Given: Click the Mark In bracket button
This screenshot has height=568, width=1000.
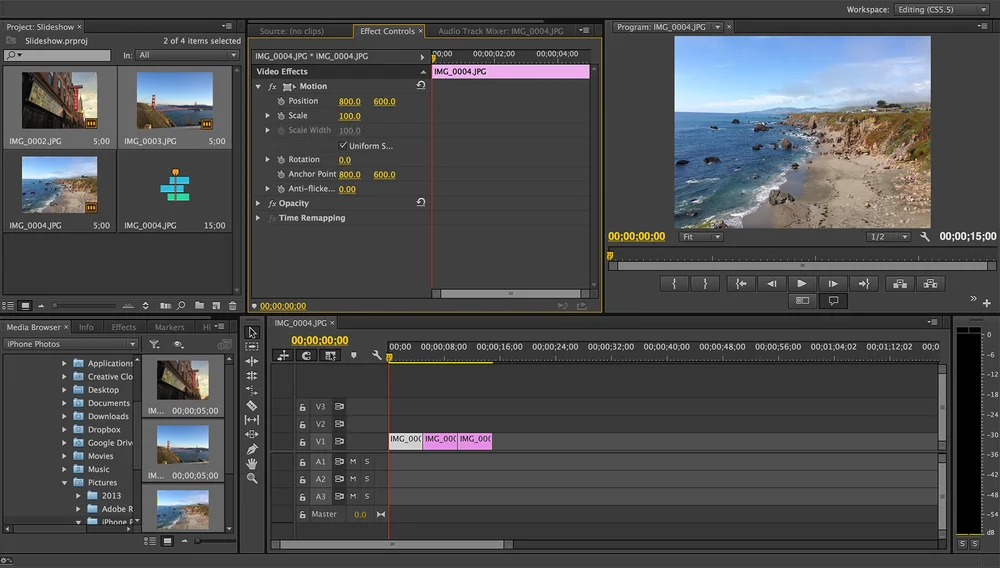Looking at the screenshot, I should (674, 284).
